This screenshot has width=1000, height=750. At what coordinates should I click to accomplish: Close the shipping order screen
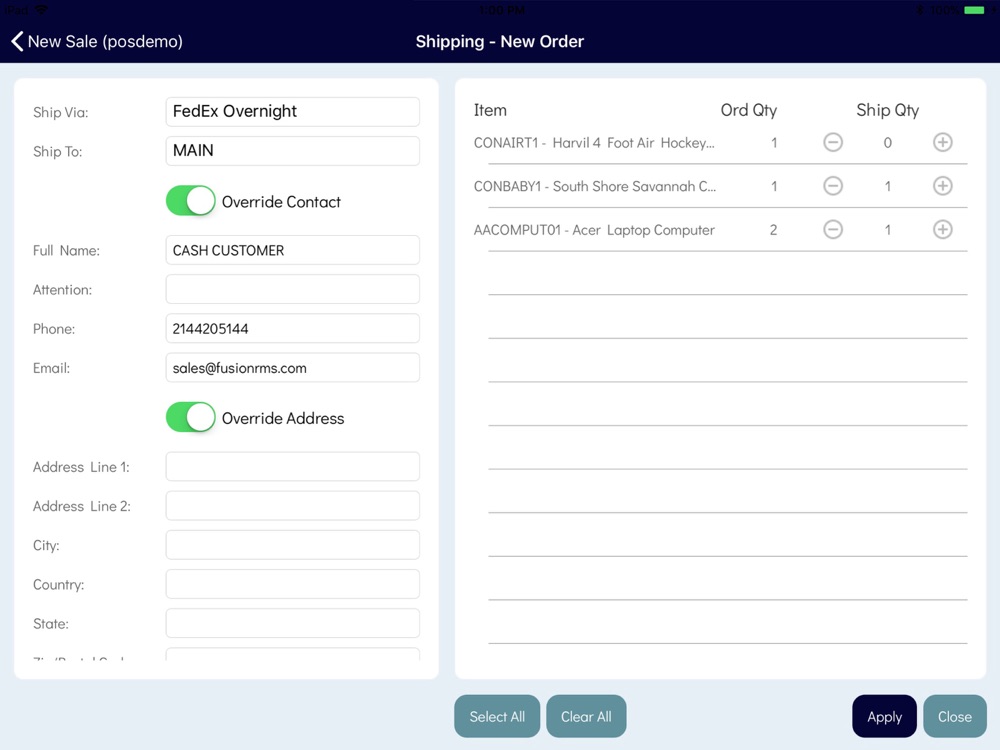click(954, 716)
